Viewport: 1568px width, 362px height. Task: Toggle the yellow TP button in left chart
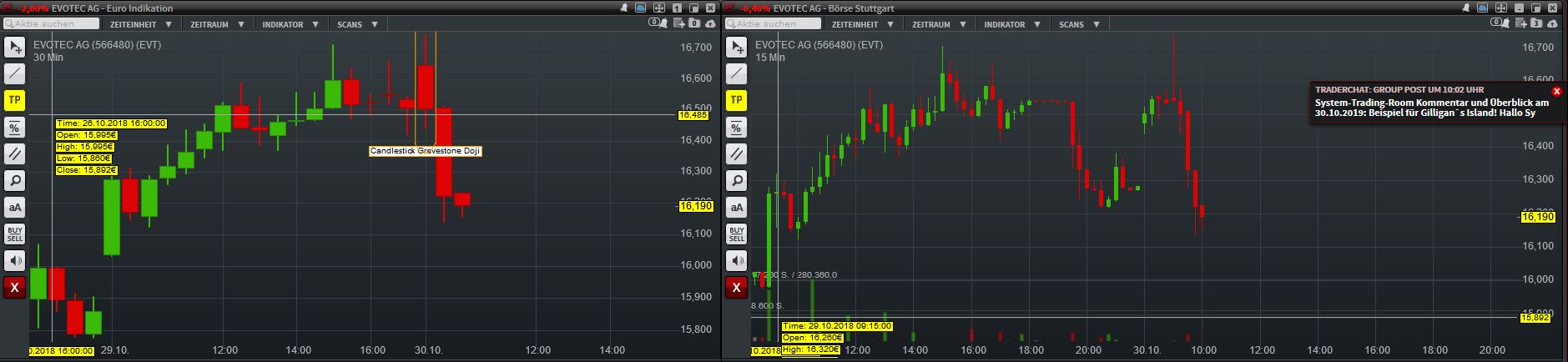pyautogui.click(x=15, y=100)
